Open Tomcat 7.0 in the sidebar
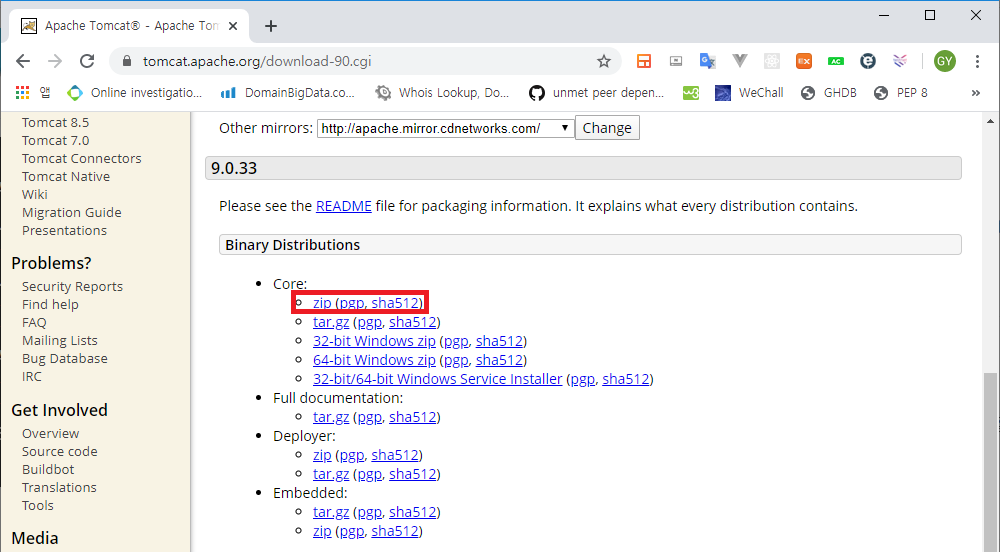 pyautogui.click(x=55, y=140)
